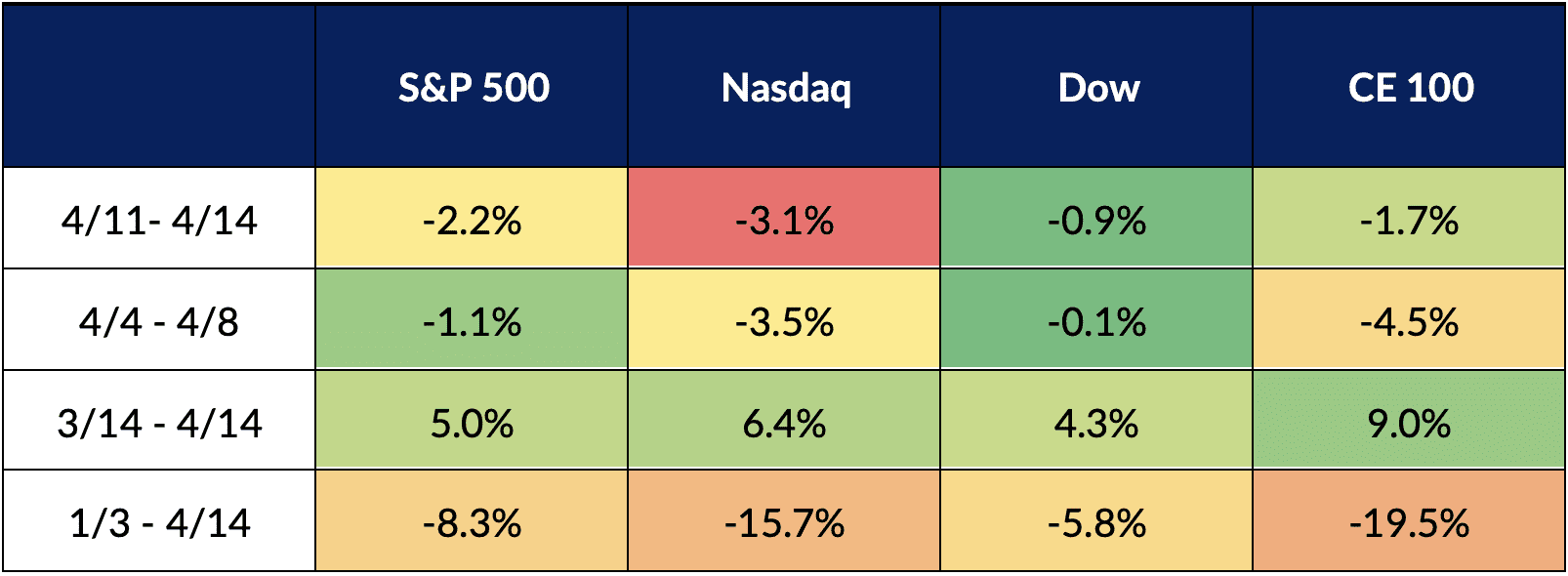Click the -1.7% CE 100 cell
Viewport: 1568px width, 576px height.
pyautogui.click(x=1409, y=220)
